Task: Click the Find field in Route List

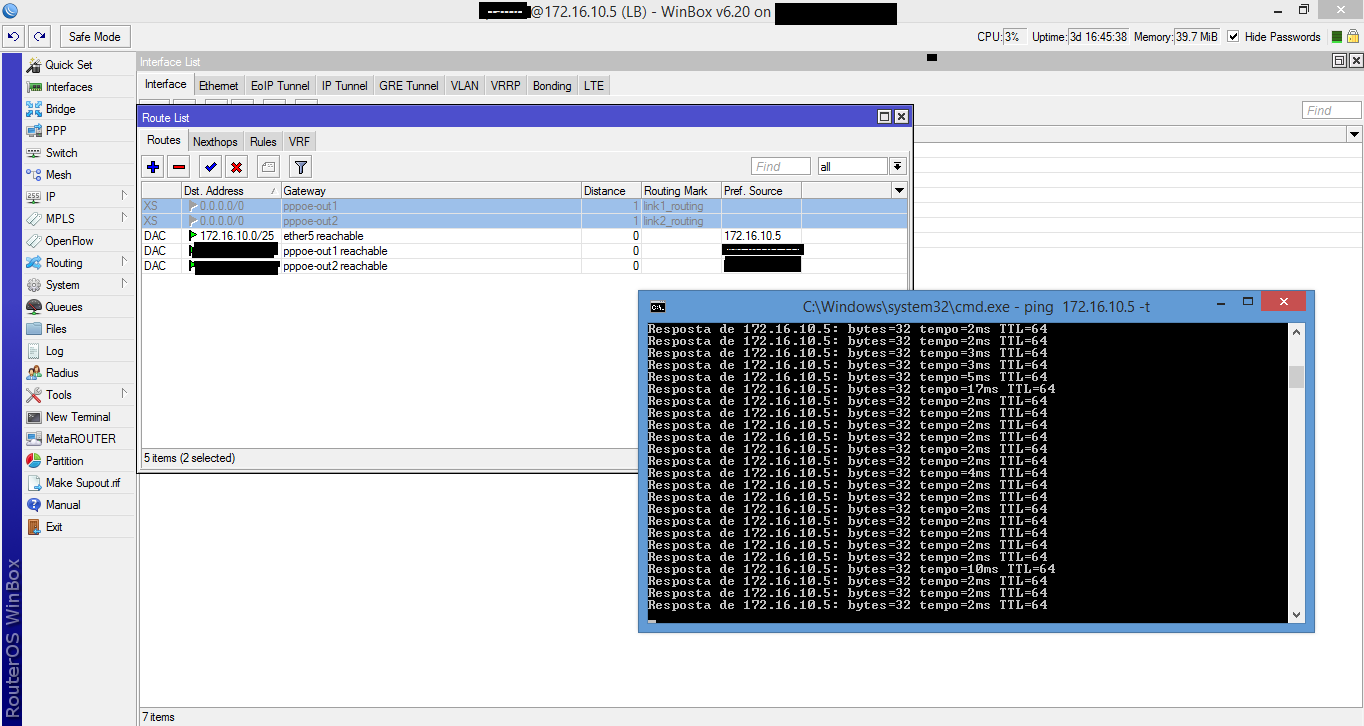Action: pyautogui.click(x=780, y=167)
